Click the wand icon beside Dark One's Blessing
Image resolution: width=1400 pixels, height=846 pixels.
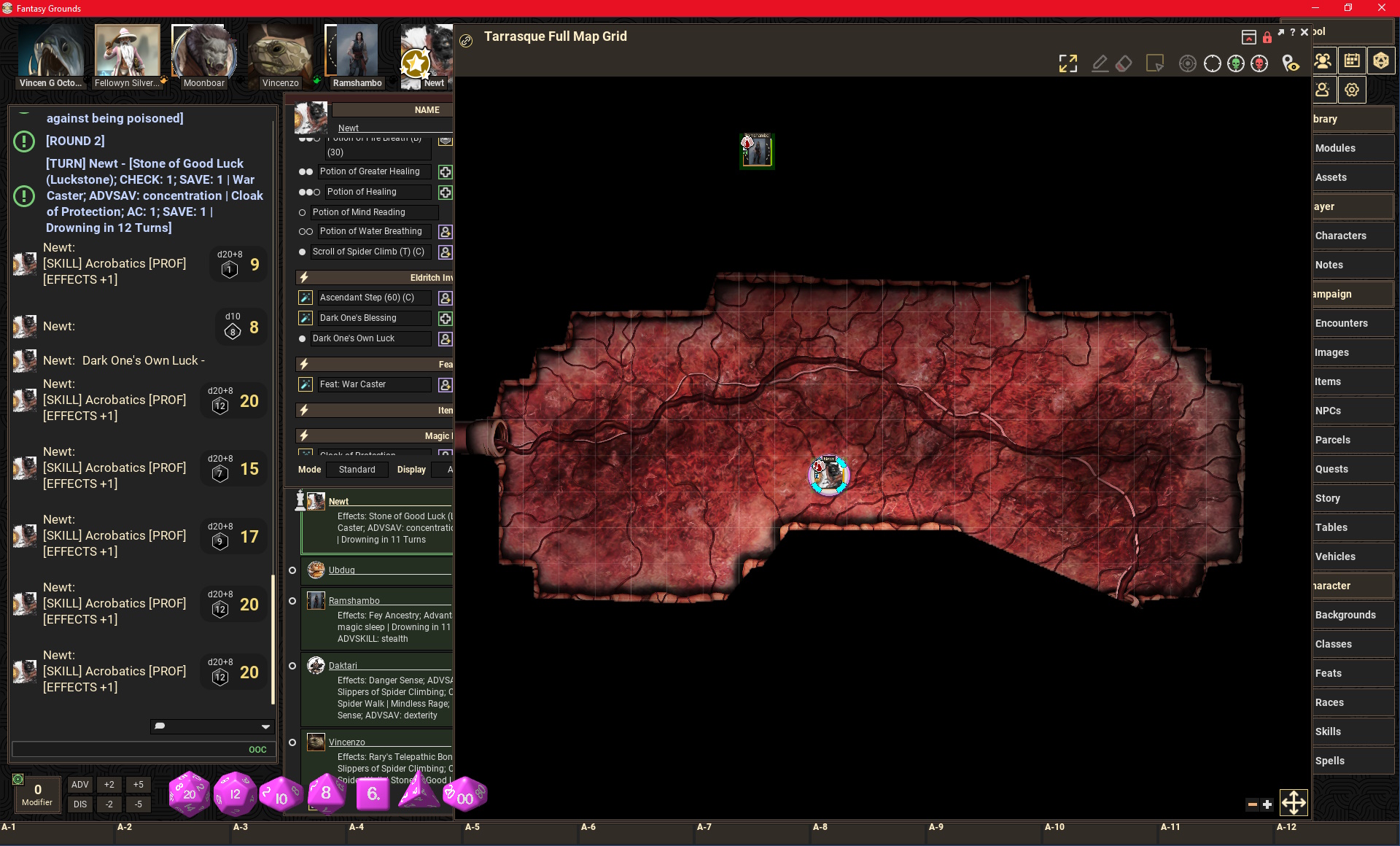tap(306, 318)
